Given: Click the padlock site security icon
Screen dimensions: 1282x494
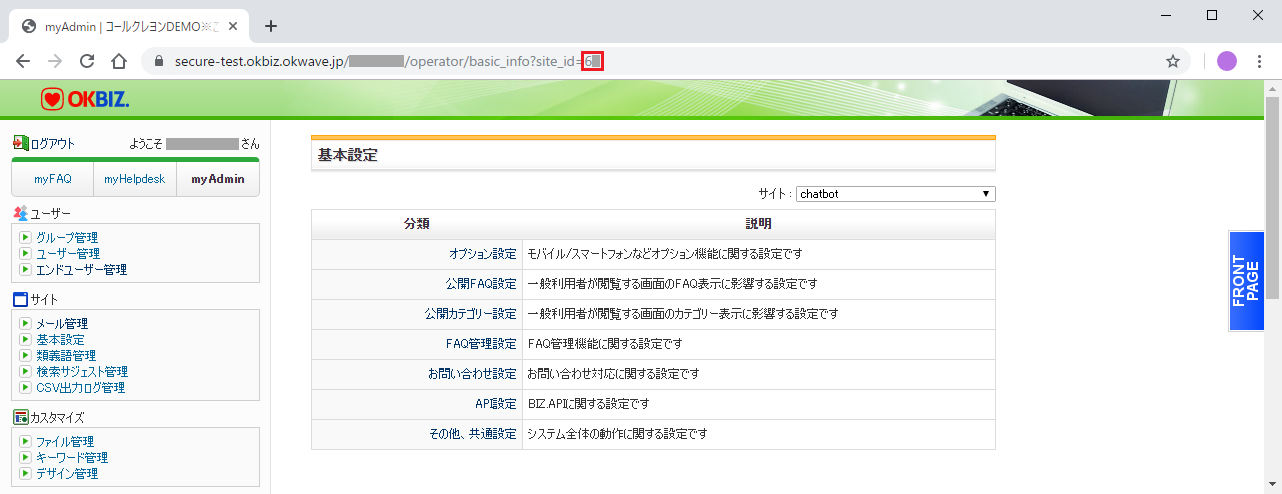Looking at the screenshot, I should coord(158,61).
